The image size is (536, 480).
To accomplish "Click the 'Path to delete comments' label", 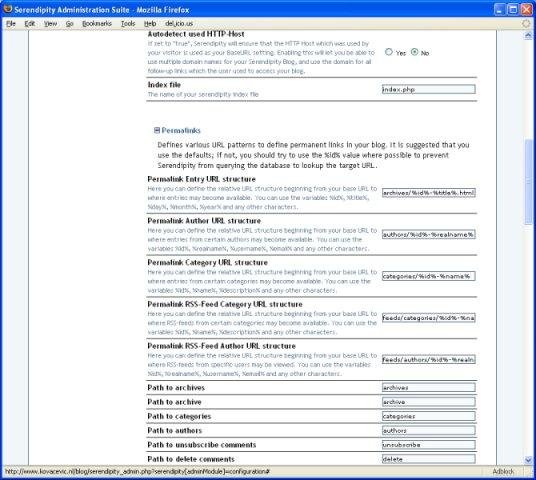I will pyautogui.click(x=191, y=459).
